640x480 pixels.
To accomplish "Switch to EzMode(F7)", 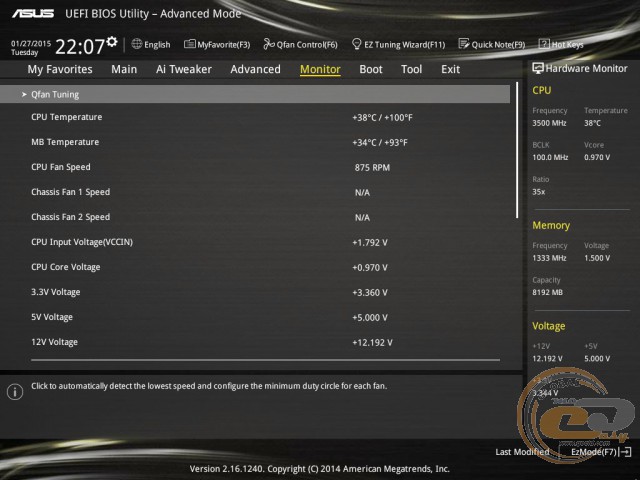I will click(x=601, y=452).
